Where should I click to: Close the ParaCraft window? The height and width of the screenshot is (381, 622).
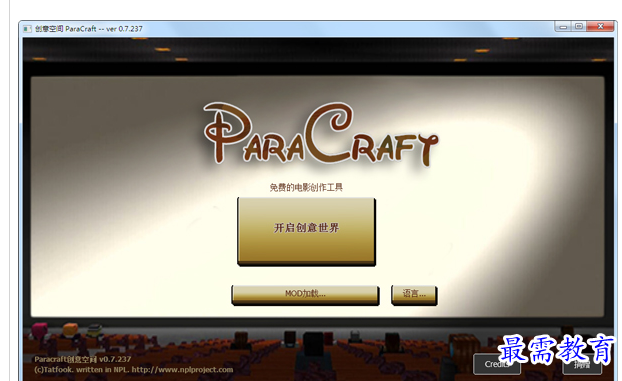click(601, 27)
